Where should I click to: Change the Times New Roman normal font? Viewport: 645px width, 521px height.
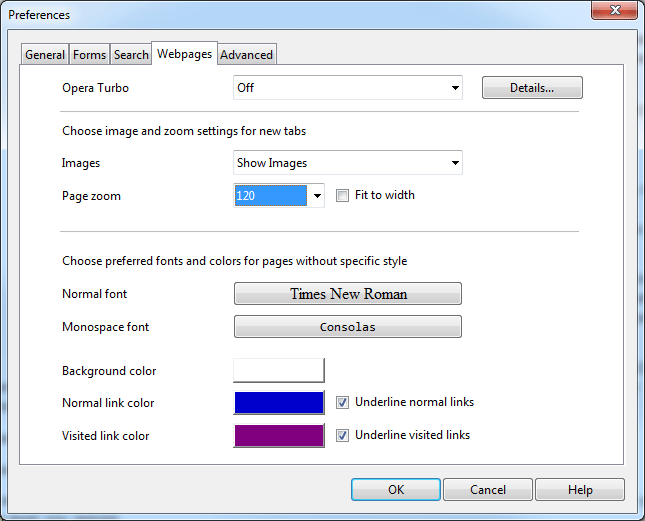point(348,294)
